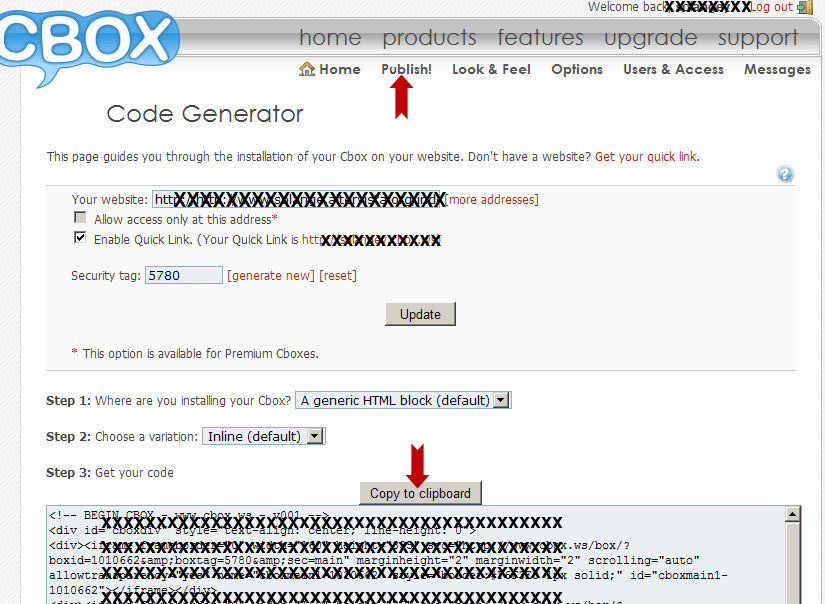
Task: Open the home item in top navigation
Action: pos(330,38)
